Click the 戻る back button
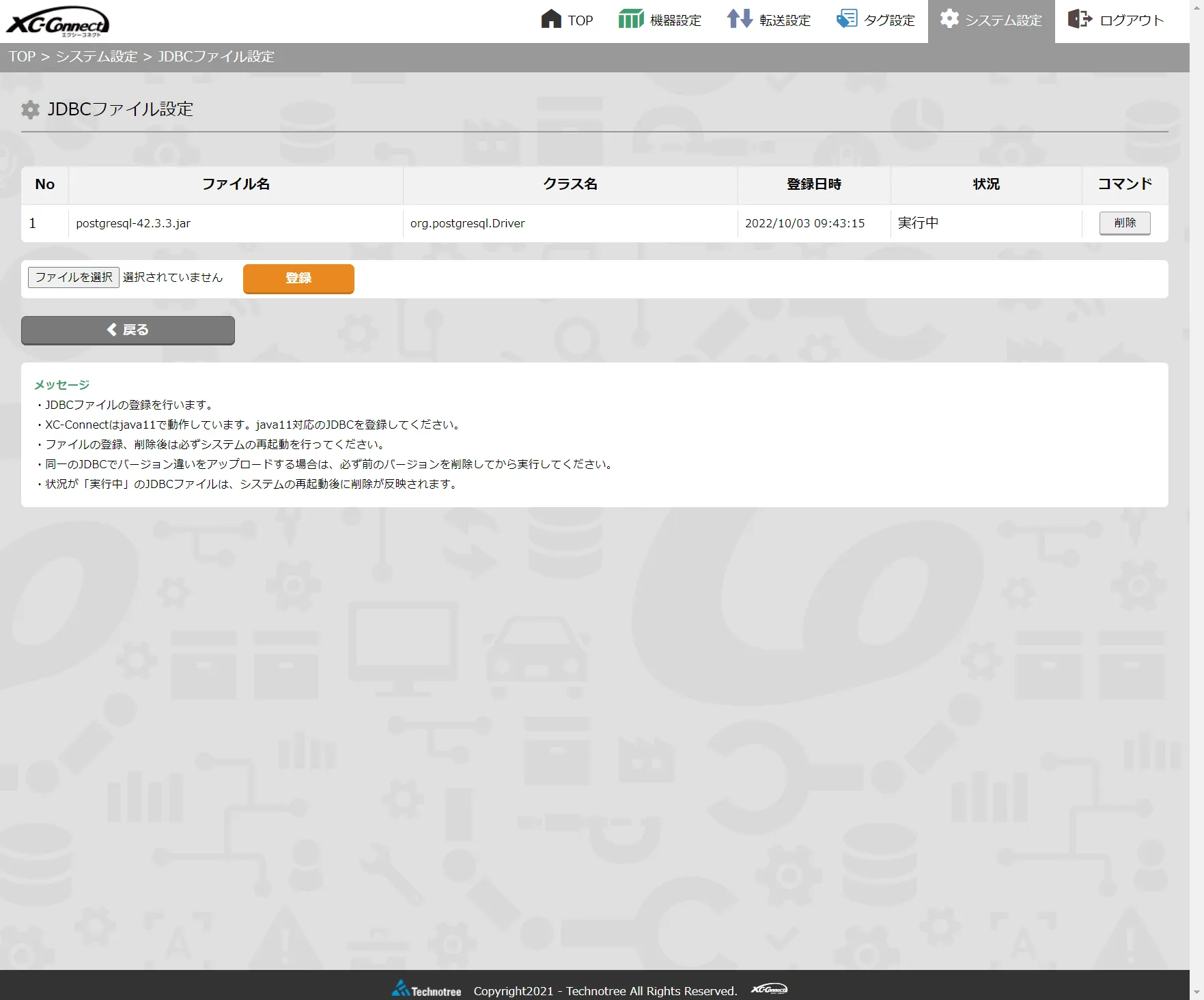 128,330
